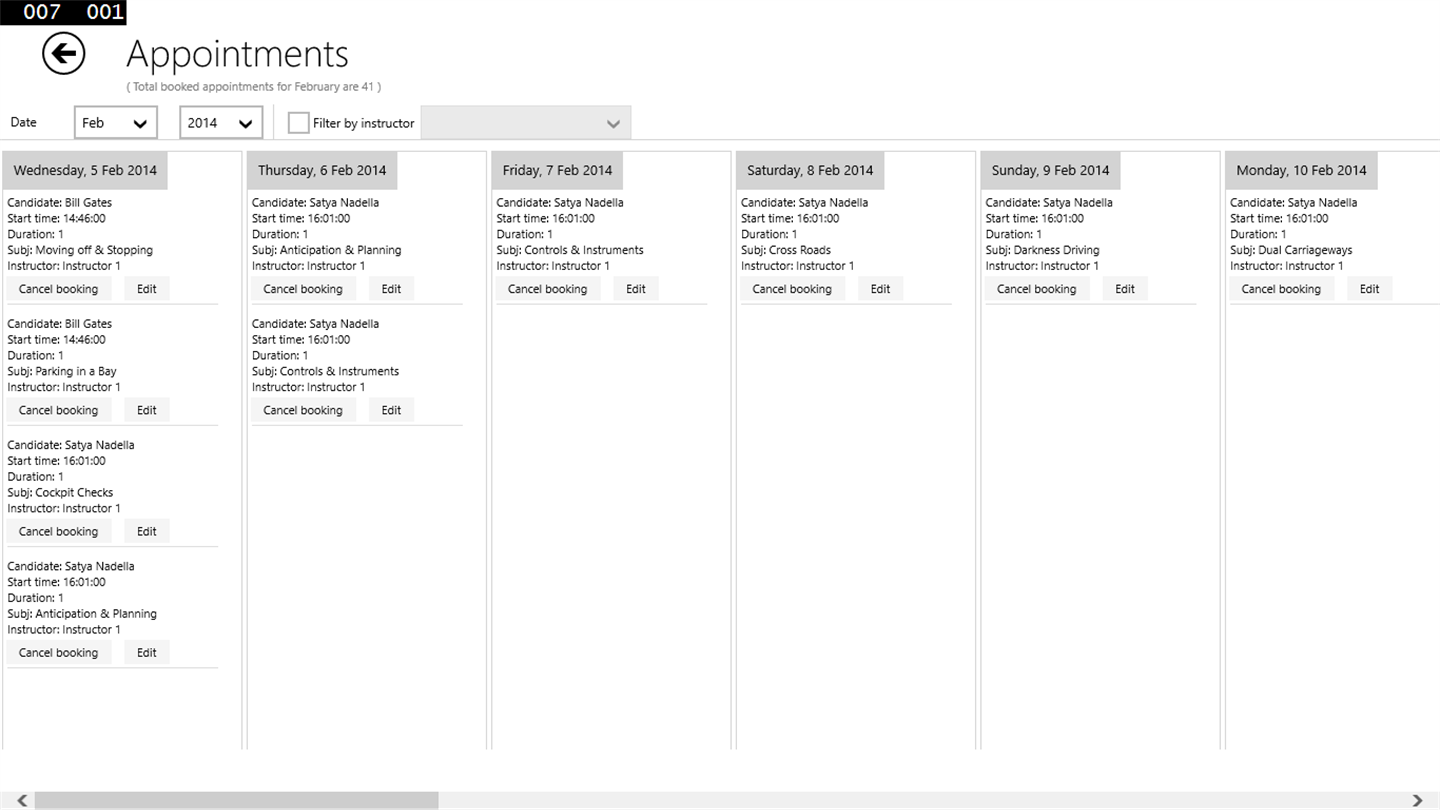Select the Wednesday, 5 Feb 2014 header

[x=85, y=170]
